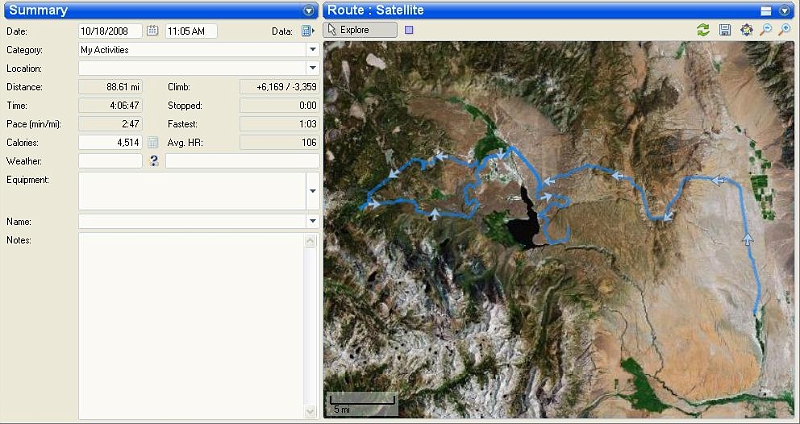Click the Weather temperature field
This screenshot has height=424, width=800.
click(x=110, y=161)
